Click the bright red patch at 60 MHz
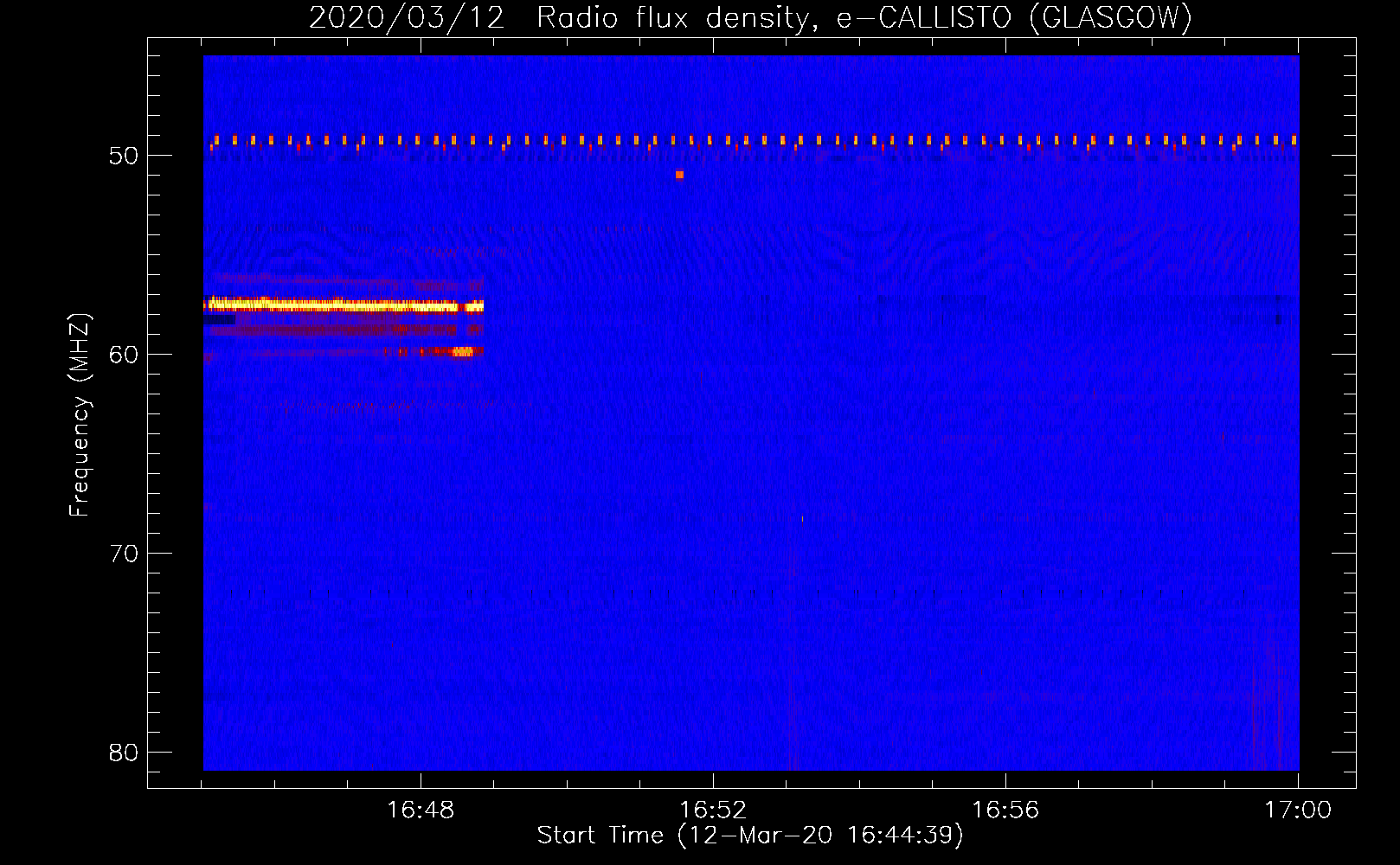This screenshot has height=865, width=1400. point(464,351)
